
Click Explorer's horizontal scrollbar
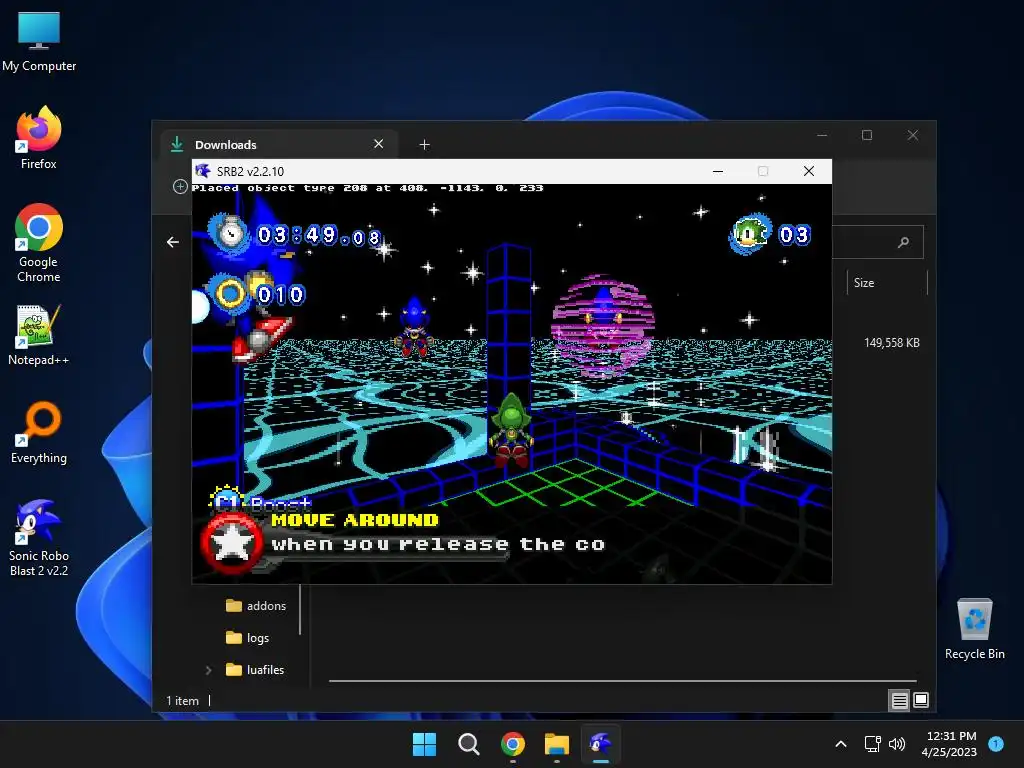[622, 680]
